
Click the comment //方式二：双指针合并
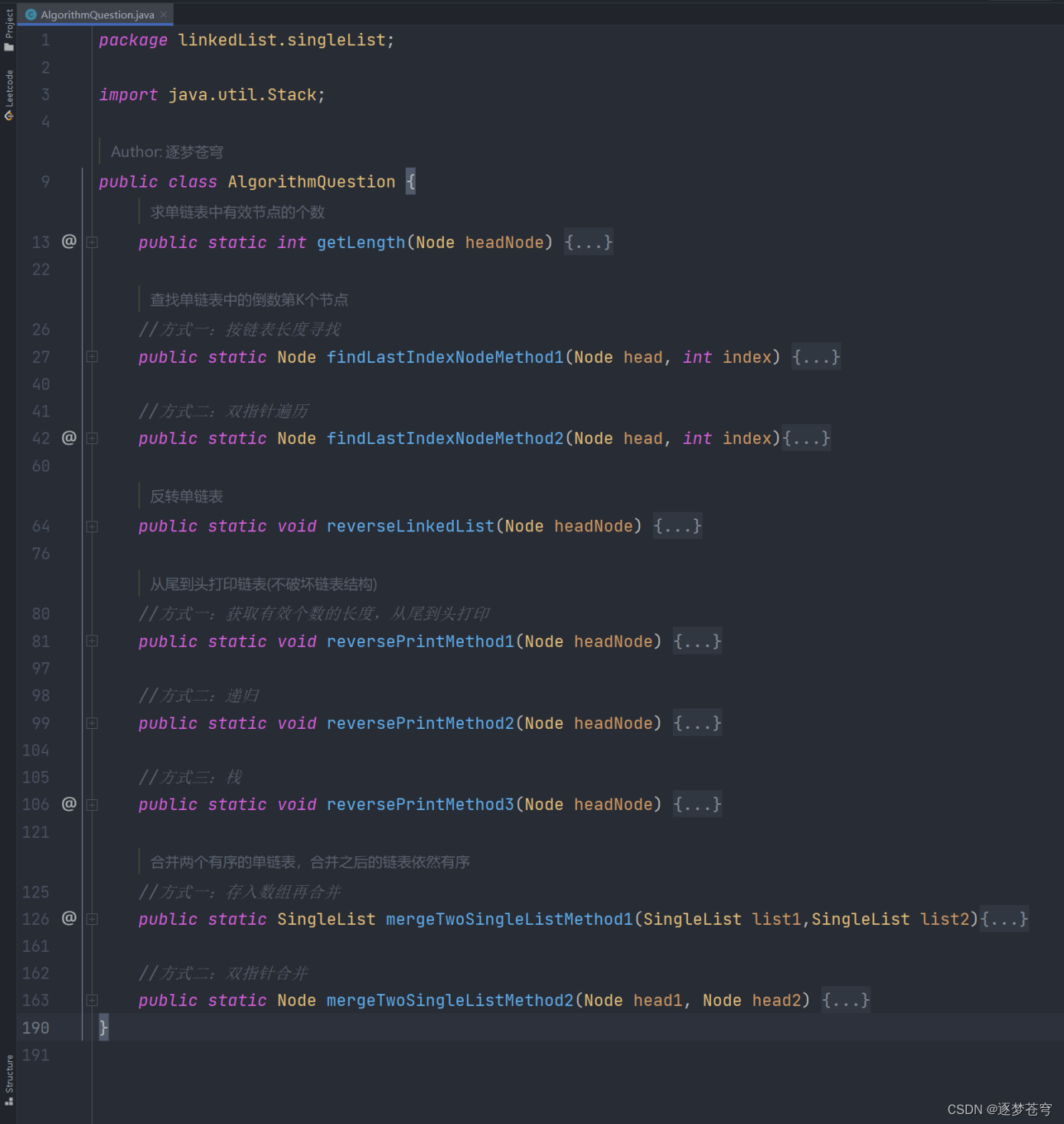tap(224, 973)
